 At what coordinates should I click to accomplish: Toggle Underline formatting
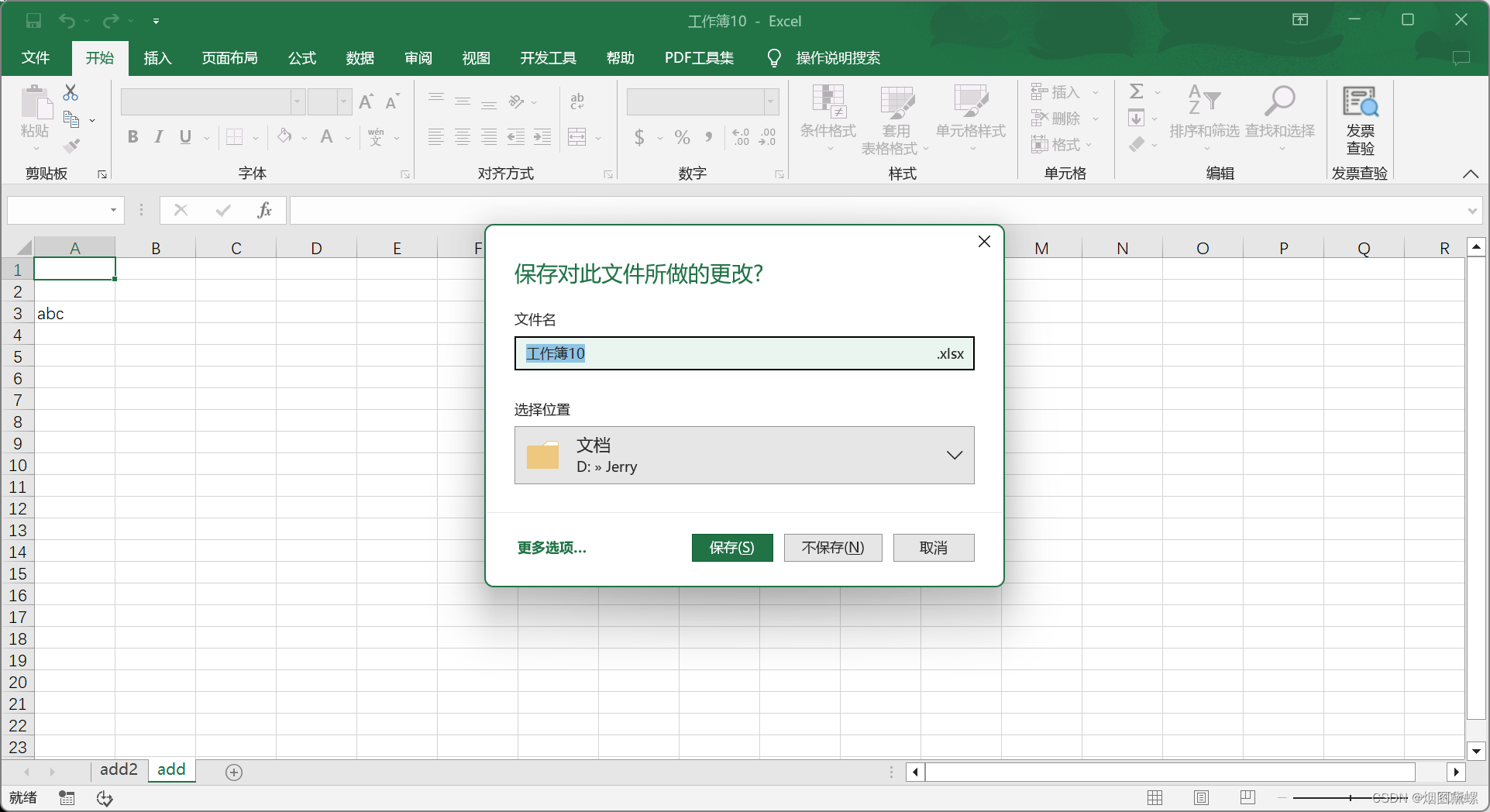(x=185, y=137)
